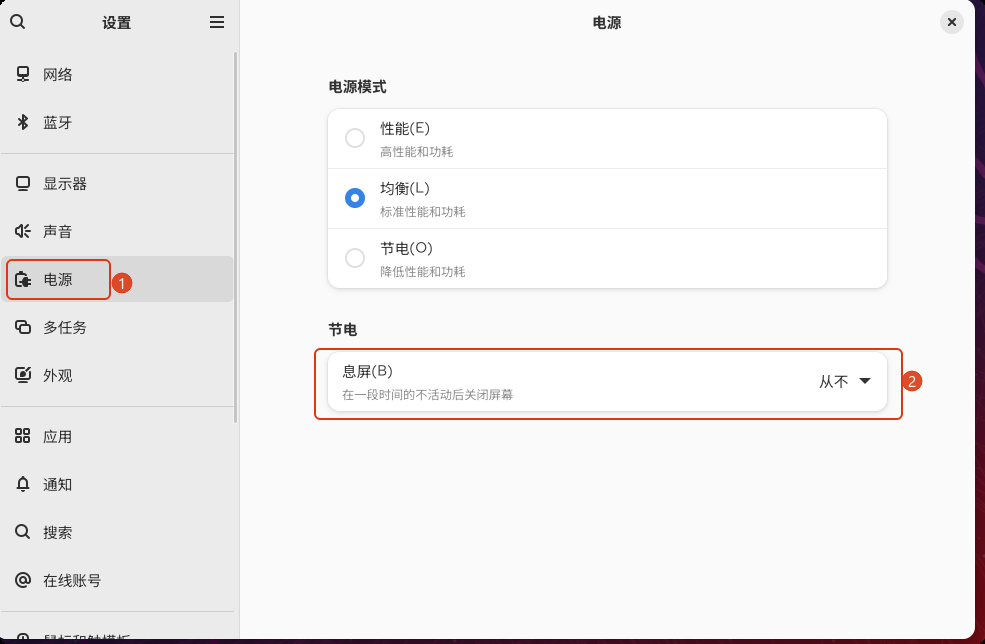
Task: Click the 电源模式 section heading
Action: [357, 87]
